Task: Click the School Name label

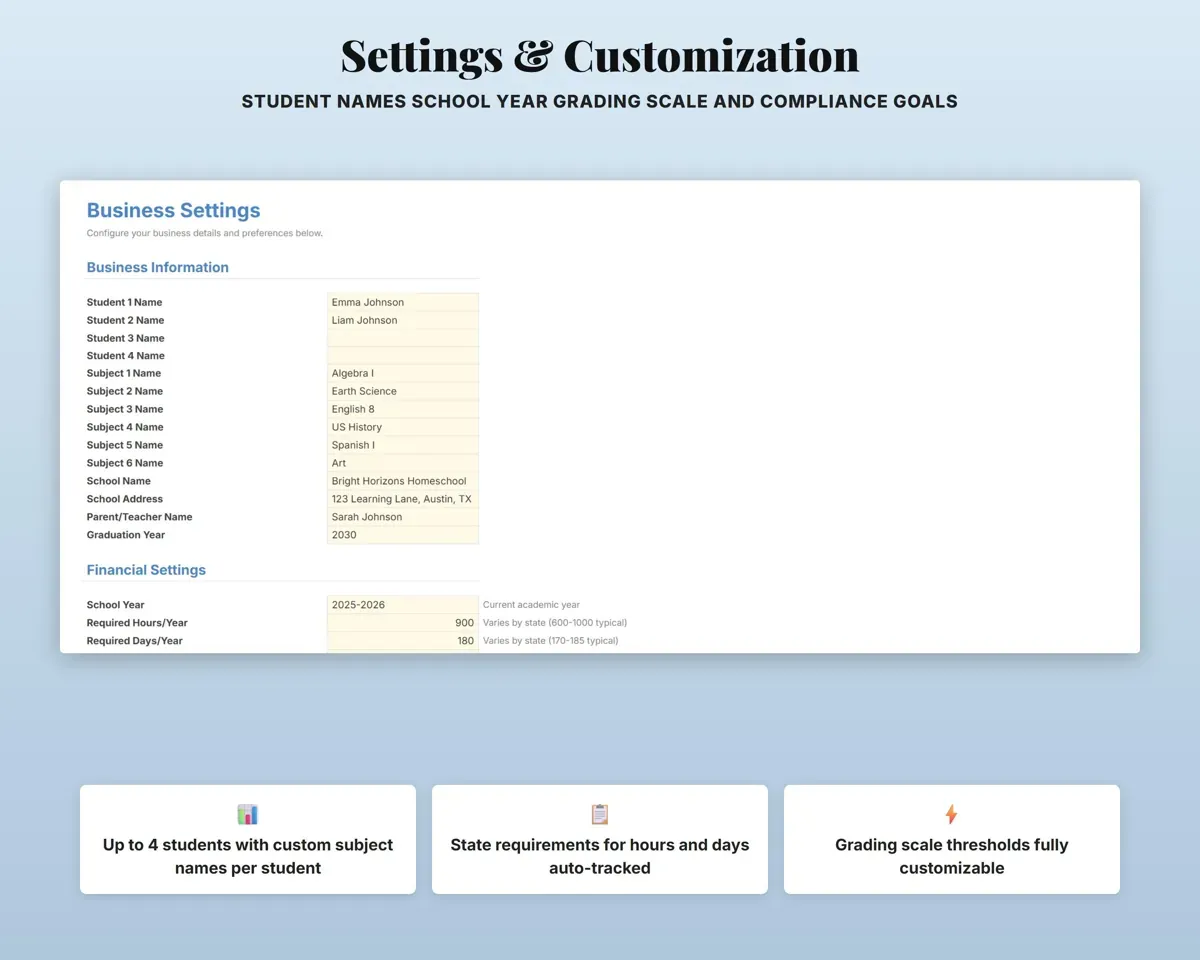Action: click(118, 482)
